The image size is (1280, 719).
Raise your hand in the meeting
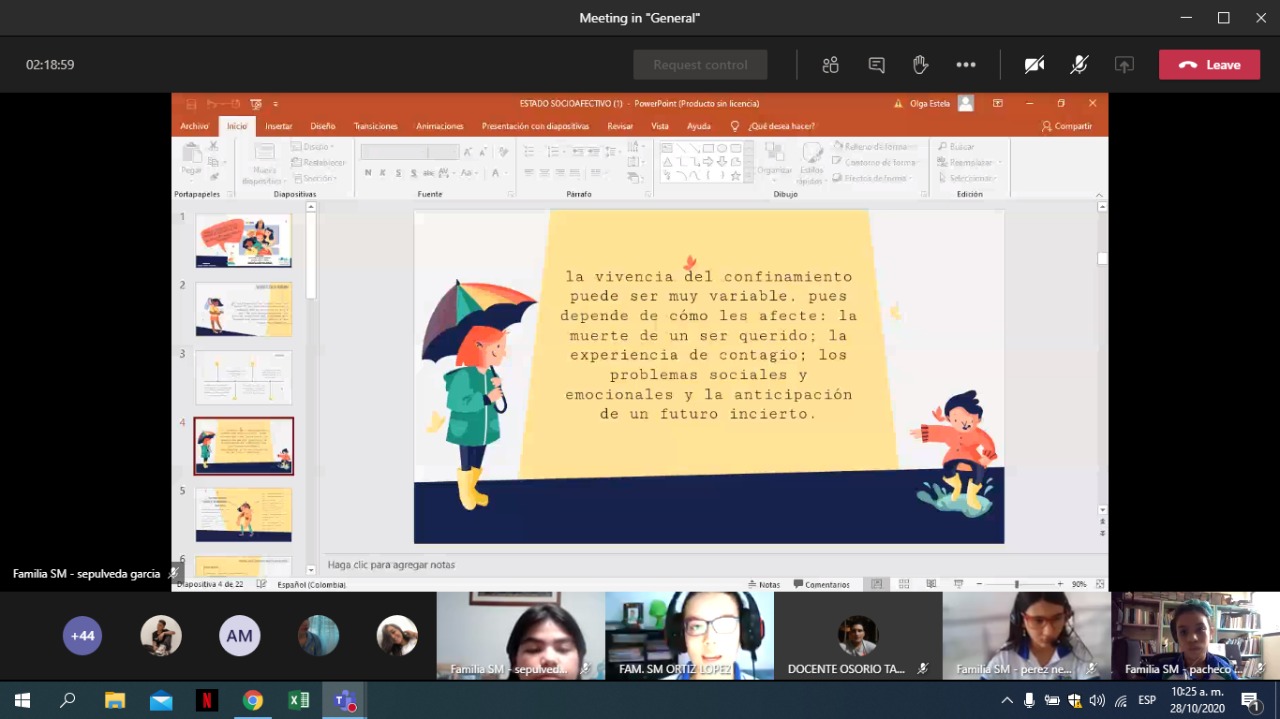[921, 65]
